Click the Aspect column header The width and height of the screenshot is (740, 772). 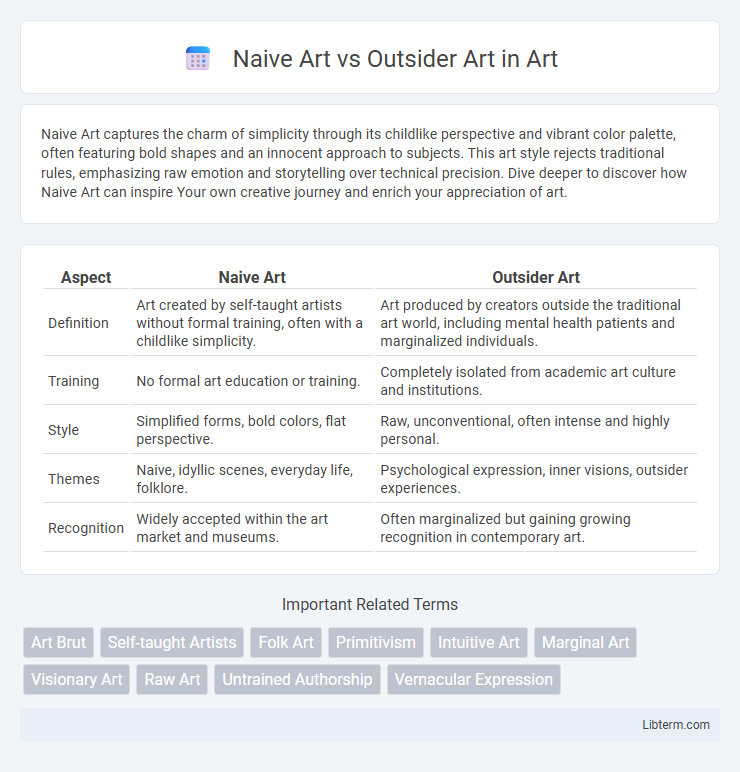(86, 277)
